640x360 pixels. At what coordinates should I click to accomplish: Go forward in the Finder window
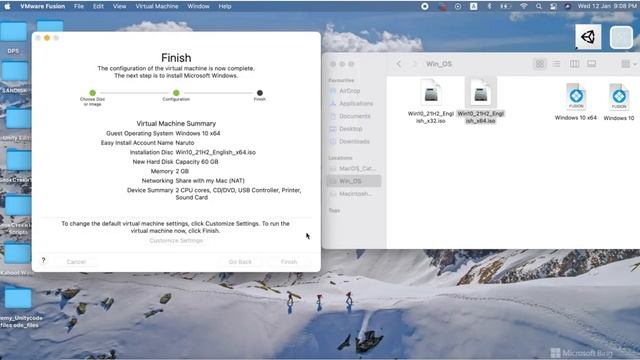(415, 64)
